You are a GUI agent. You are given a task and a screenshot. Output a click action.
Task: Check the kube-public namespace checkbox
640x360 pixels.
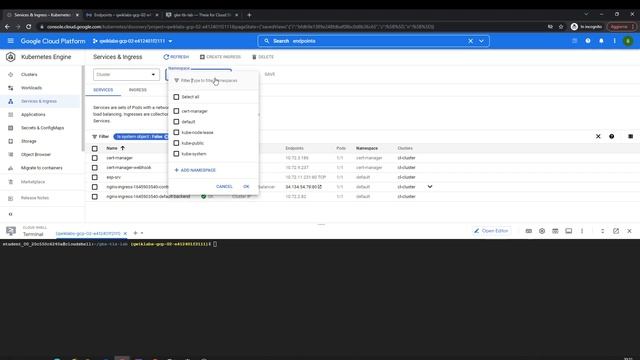click(x=176, y=143)
